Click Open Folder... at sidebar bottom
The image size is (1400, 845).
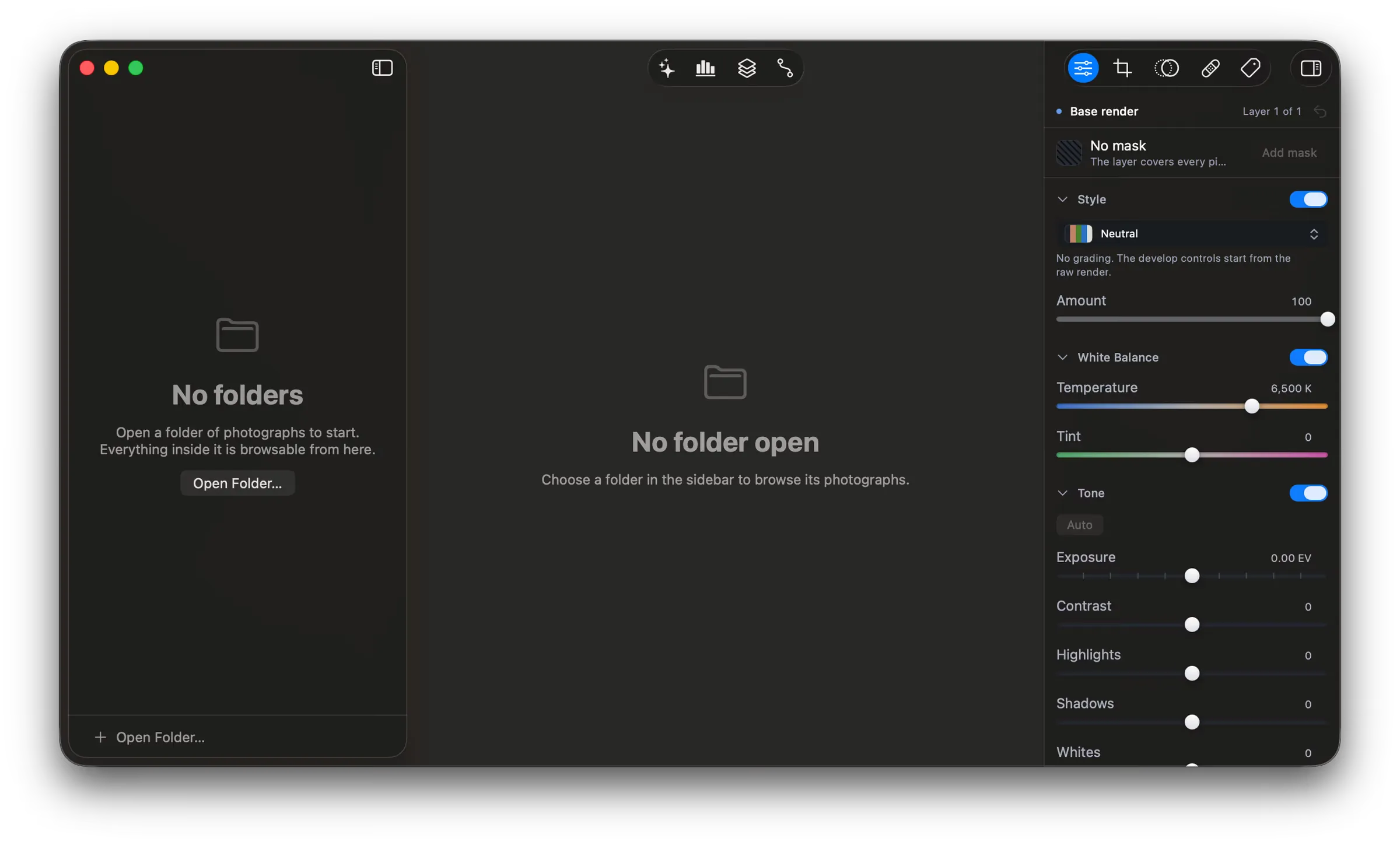click(149, 737)
